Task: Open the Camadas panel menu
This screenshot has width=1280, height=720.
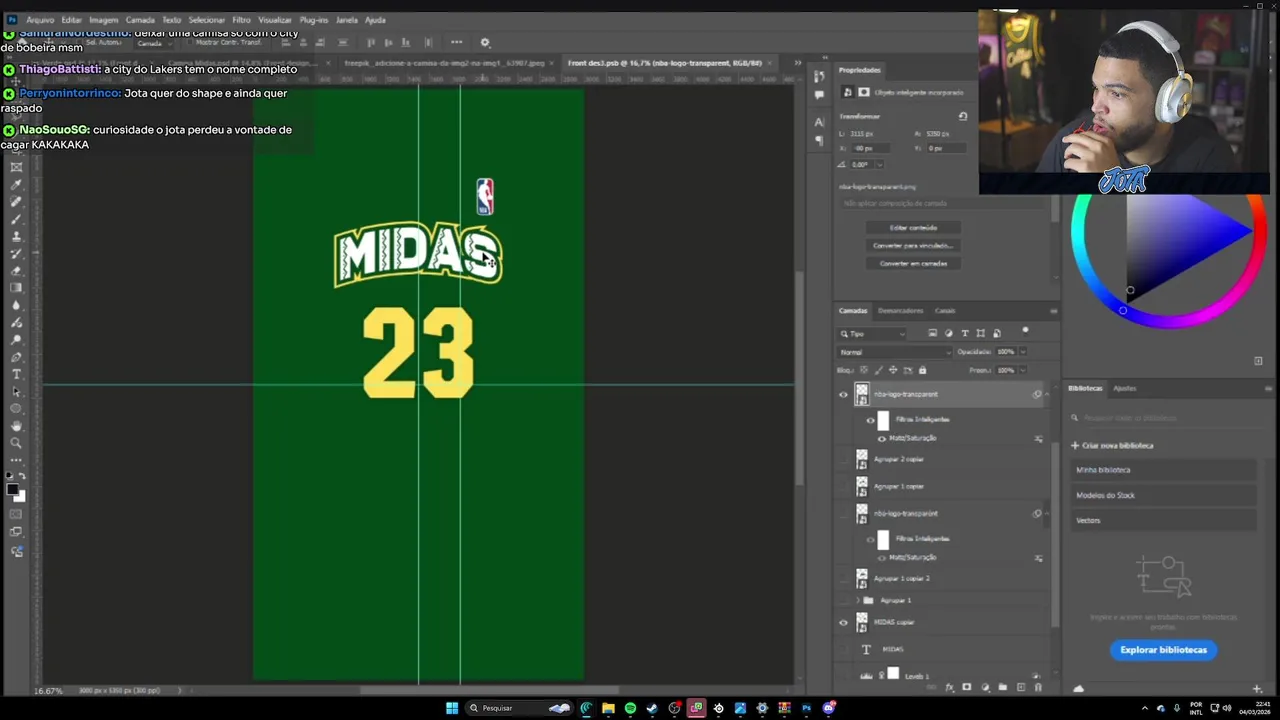Action: point(1053,311)
